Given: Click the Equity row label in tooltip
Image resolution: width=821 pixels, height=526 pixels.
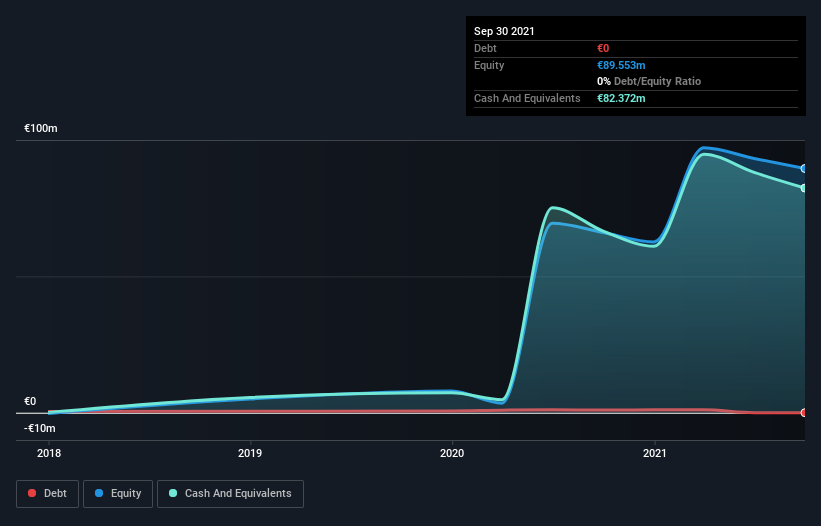Looking at the screenshot, I should 489,65.
